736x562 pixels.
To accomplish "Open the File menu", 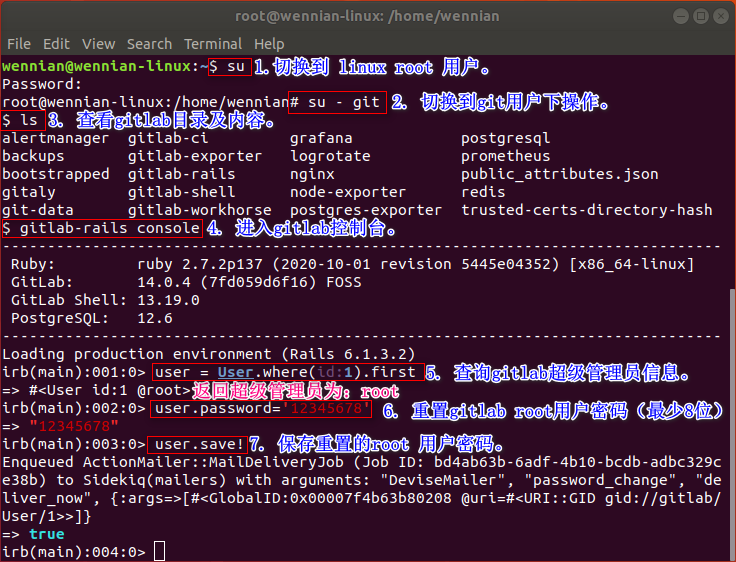I will 19,44.
